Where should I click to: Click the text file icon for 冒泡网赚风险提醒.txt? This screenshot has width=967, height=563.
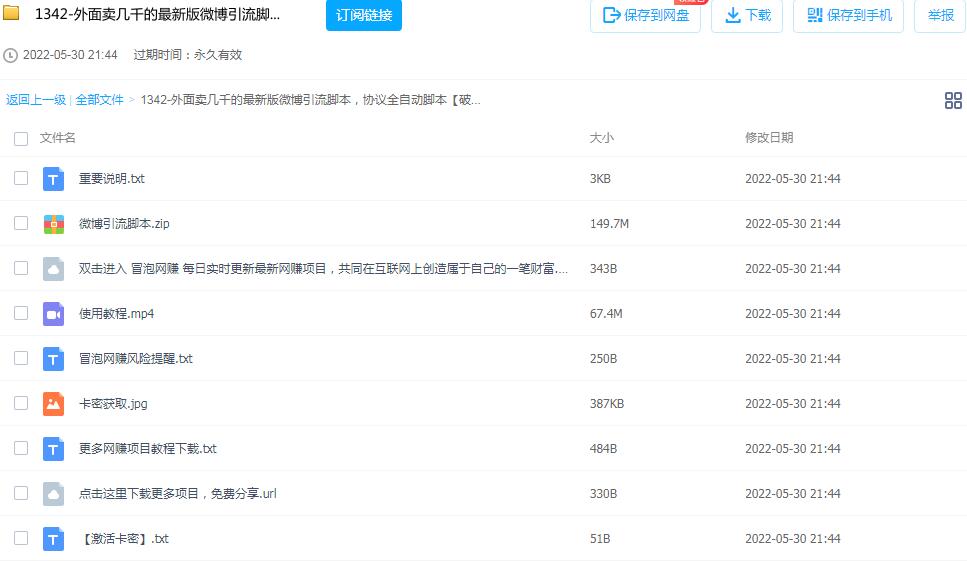click(54, 359)
